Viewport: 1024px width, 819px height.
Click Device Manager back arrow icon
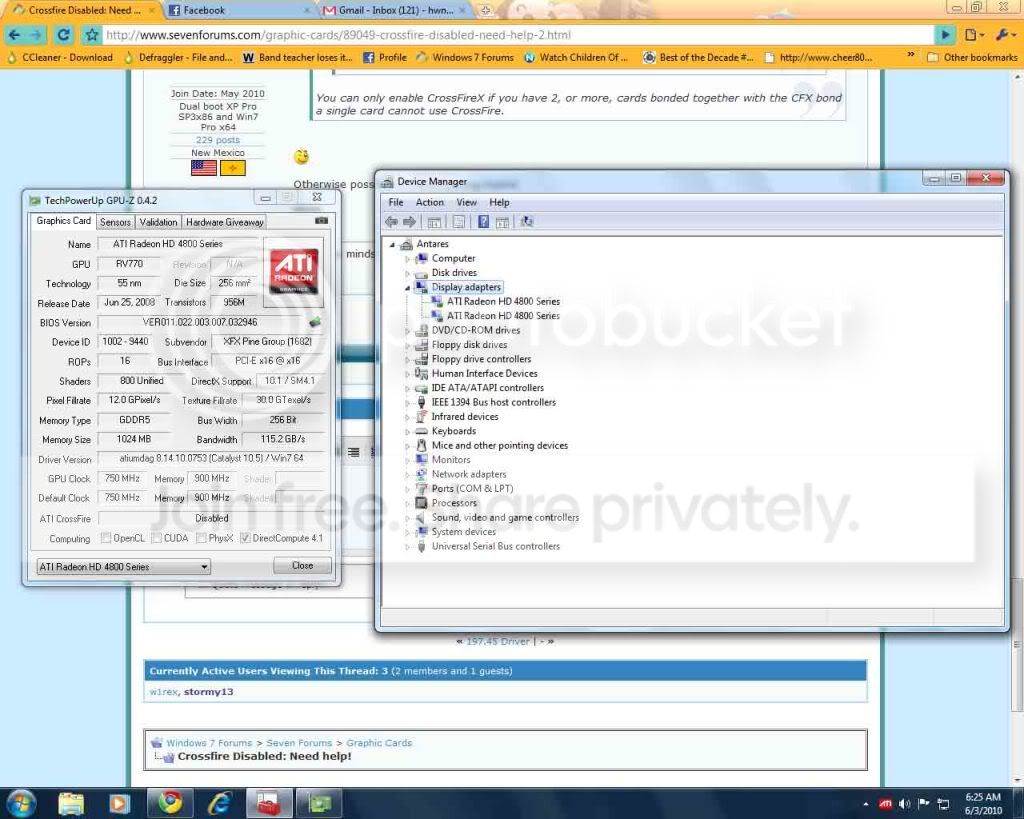pyautogui.click(x=391, y=222)
